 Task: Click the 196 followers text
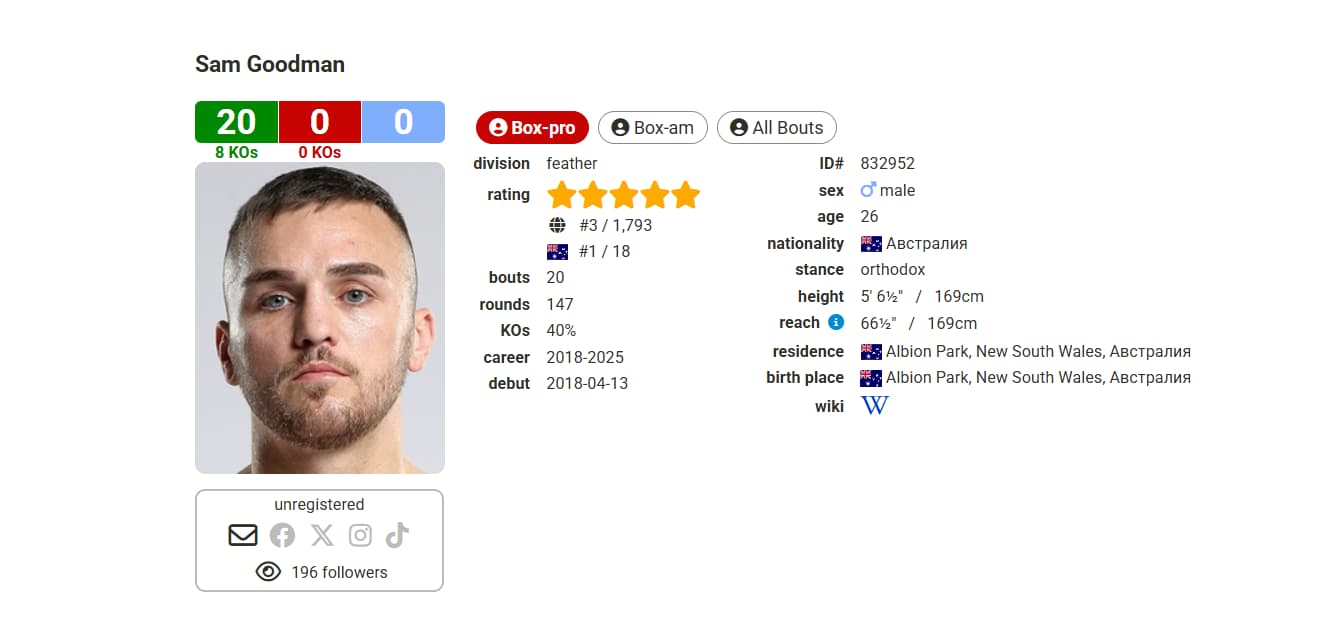(339, 573)
